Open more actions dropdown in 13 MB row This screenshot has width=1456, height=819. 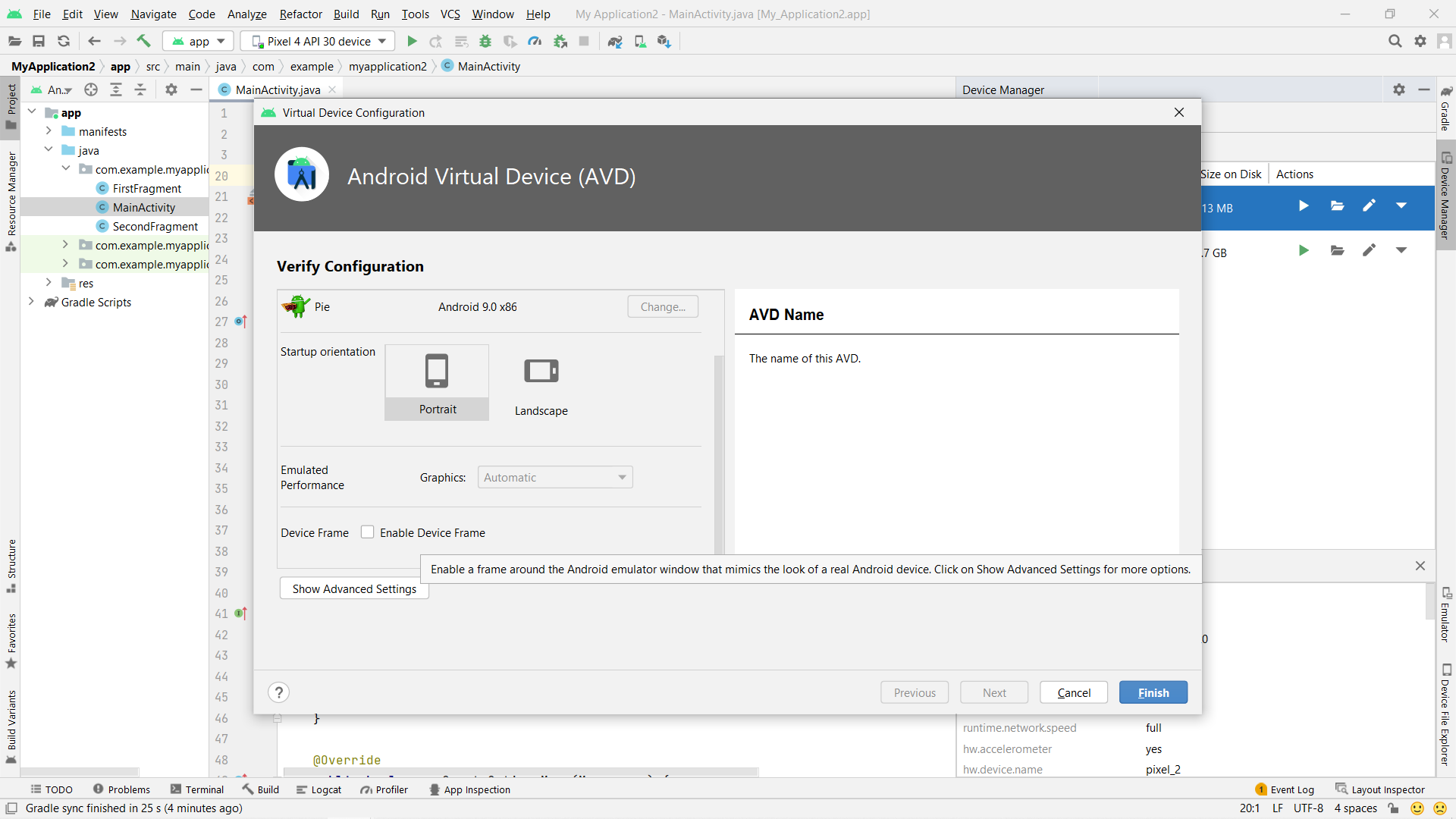pyautogui.click(x=1401, y=206)
